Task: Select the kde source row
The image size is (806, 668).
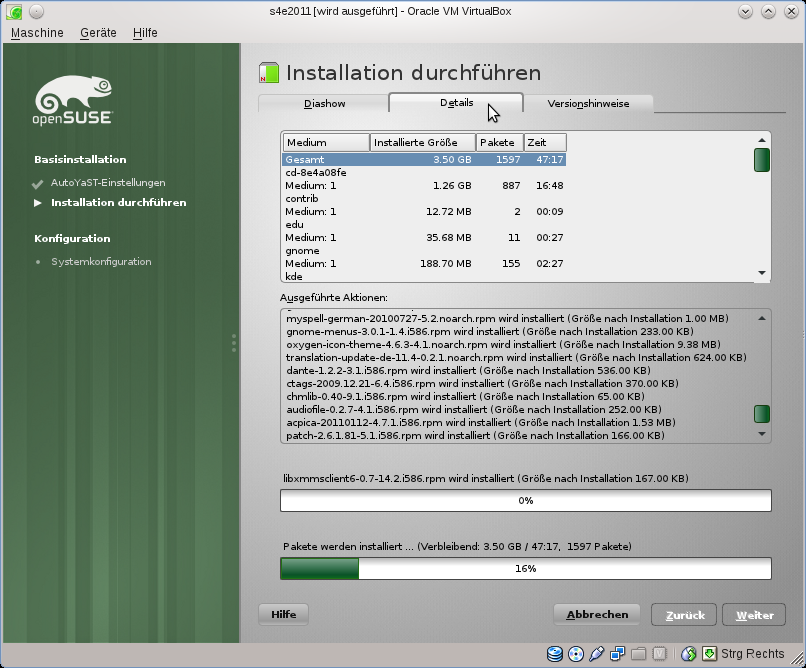Action: pyautogui.click(x=424, y=276)
